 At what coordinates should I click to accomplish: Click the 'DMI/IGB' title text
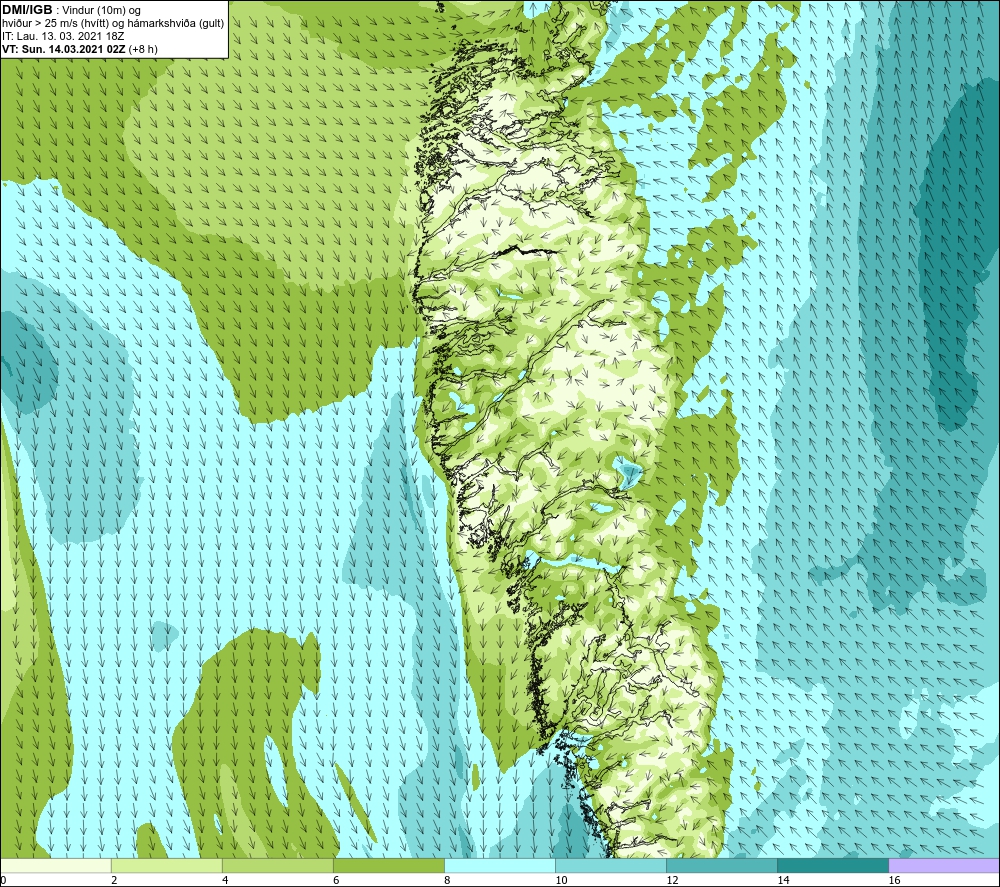pyautogui.click(x=27, y=10)
